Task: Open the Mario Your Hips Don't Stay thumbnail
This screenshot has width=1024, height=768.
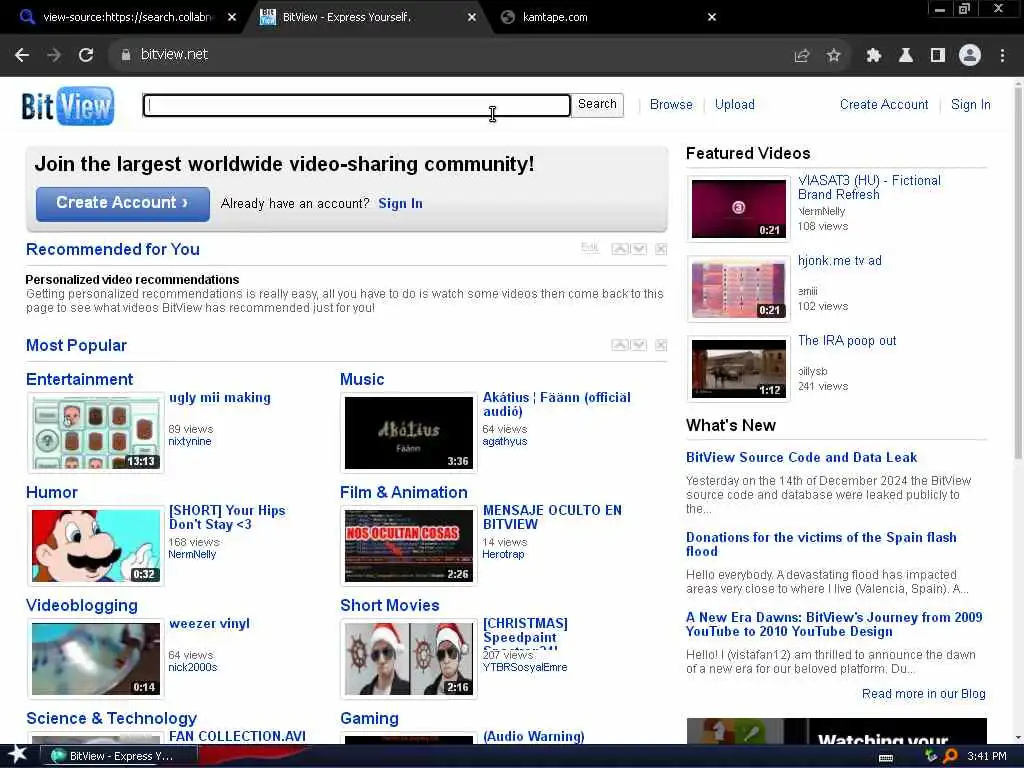Action: point(95,545)
